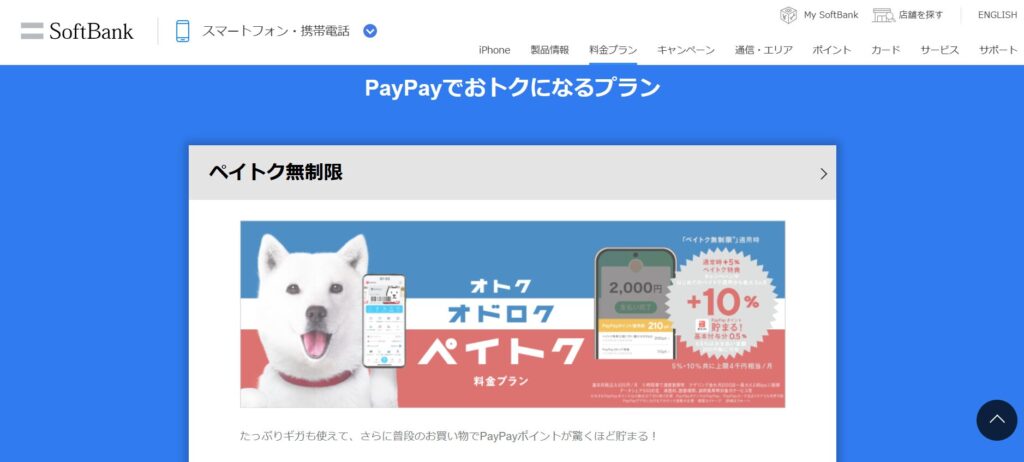This screenshot has height=462, width=1024.
Task: Open the ポイント menu
Action: (831, 50)
